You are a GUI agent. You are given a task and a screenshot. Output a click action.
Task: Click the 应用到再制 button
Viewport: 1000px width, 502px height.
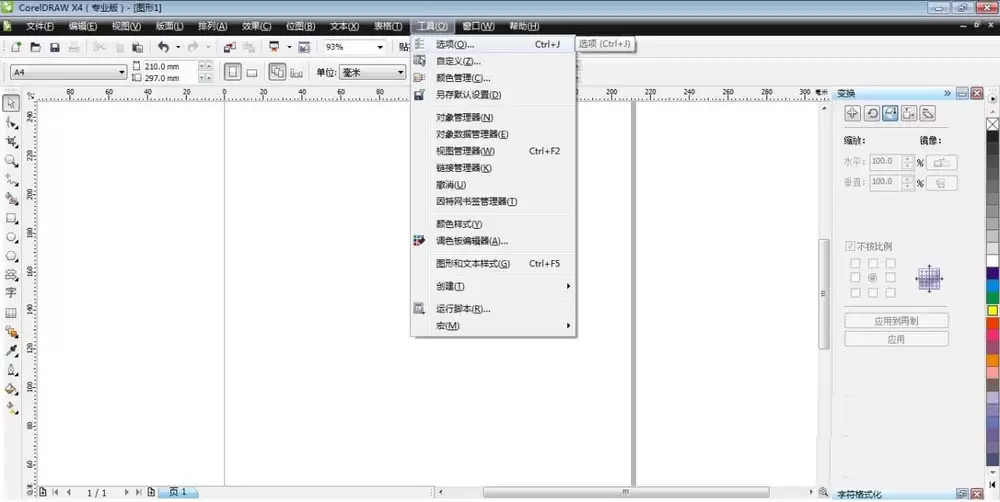click(896, 321)
